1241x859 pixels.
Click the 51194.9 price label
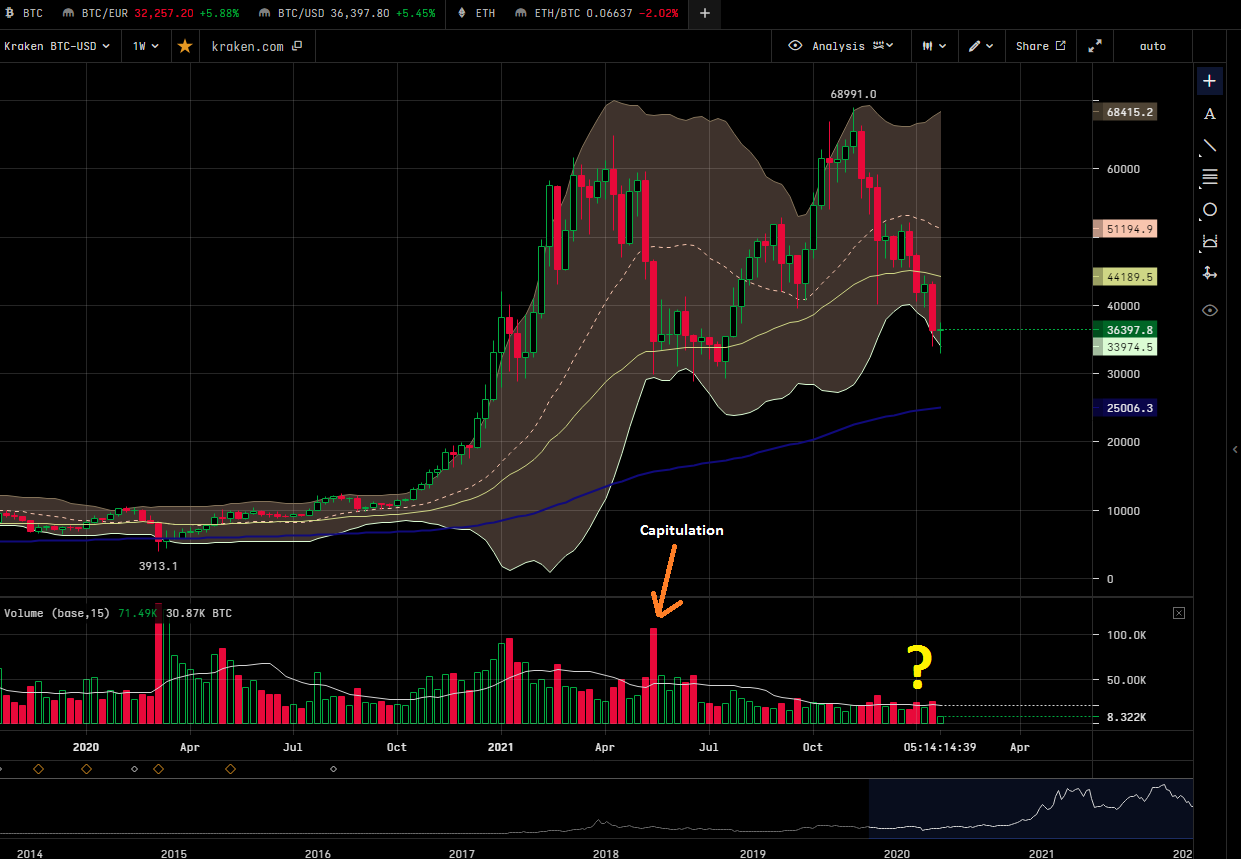tap(1127, 229)
